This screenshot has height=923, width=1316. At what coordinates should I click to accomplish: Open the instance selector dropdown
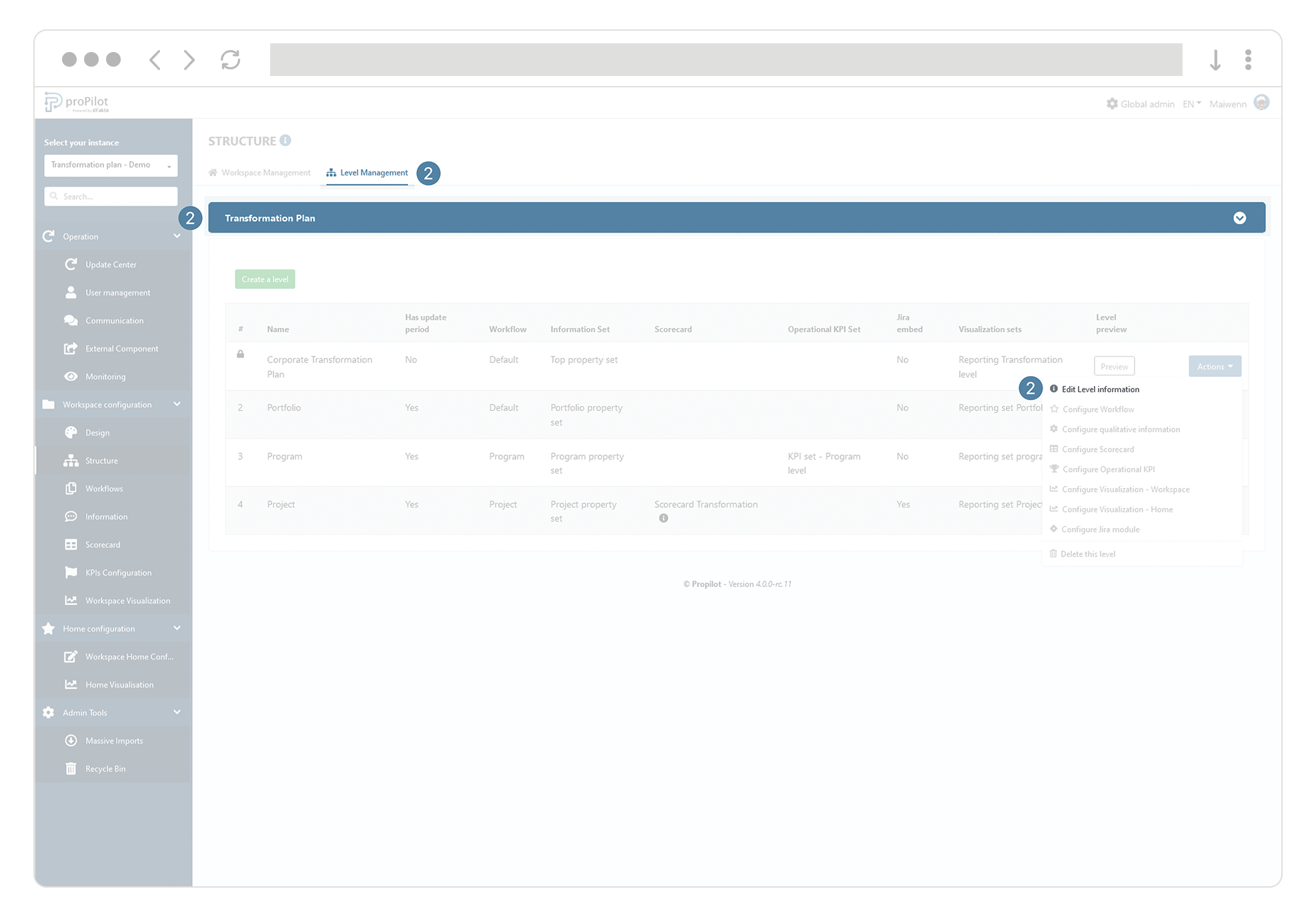(x=111, y=165)
